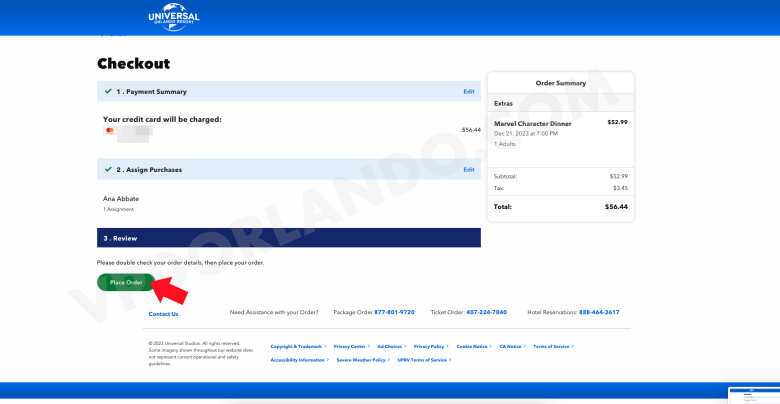780x404 pixels.
Task: Open the Contact Us link
Action: click(x=163, y=314)
